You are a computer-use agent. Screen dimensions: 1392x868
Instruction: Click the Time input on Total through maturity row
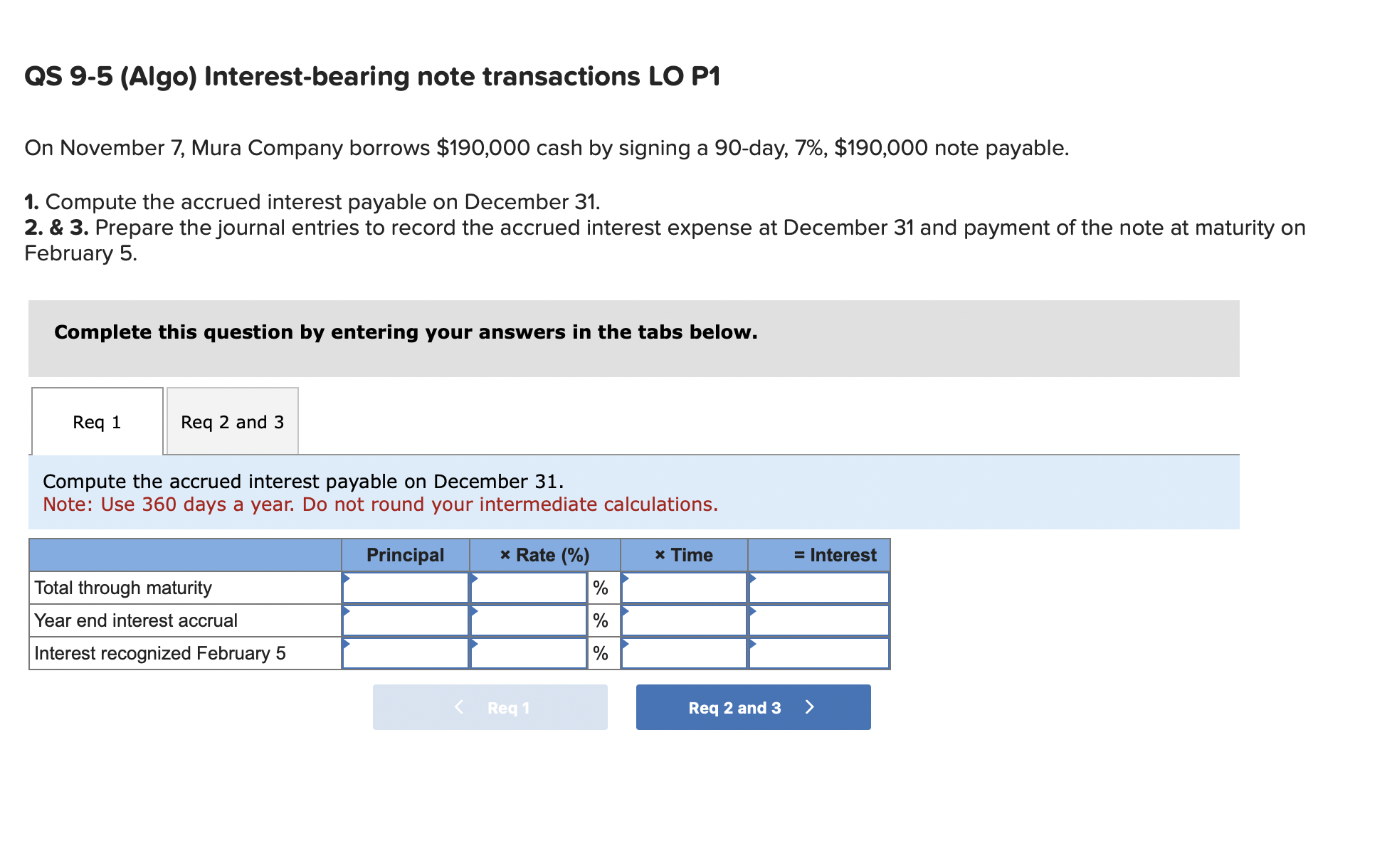[x=683, y=588]
